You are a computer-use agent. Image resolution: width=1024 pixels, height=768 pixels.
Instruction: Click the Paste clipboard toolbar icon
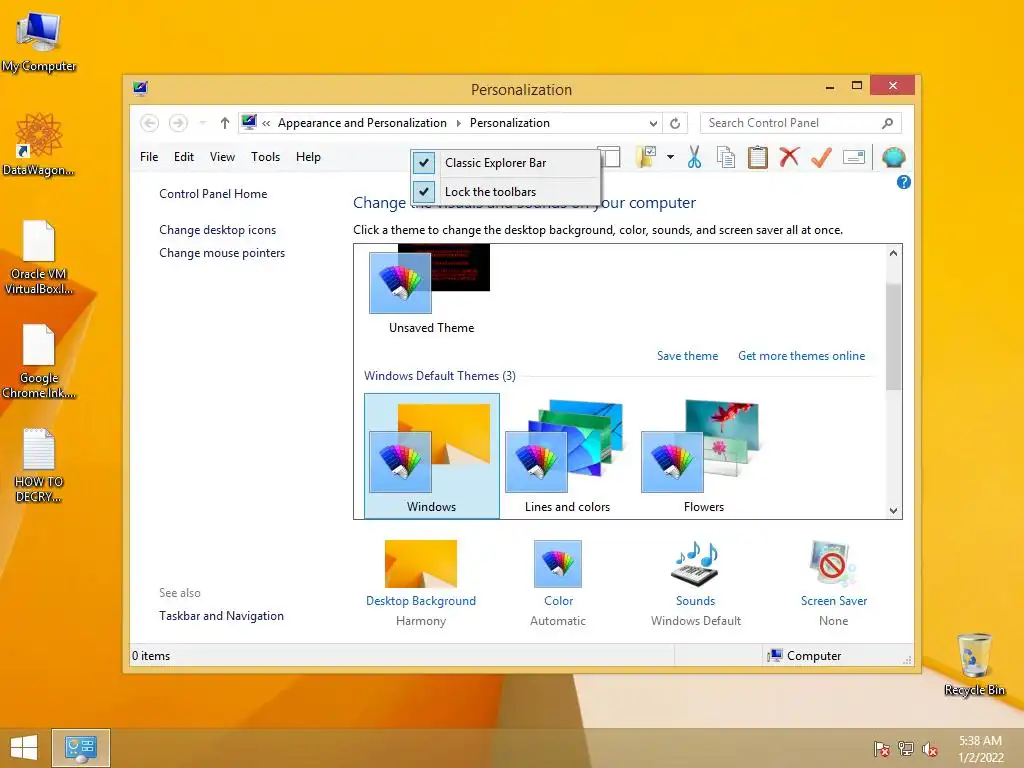(758, 157)
